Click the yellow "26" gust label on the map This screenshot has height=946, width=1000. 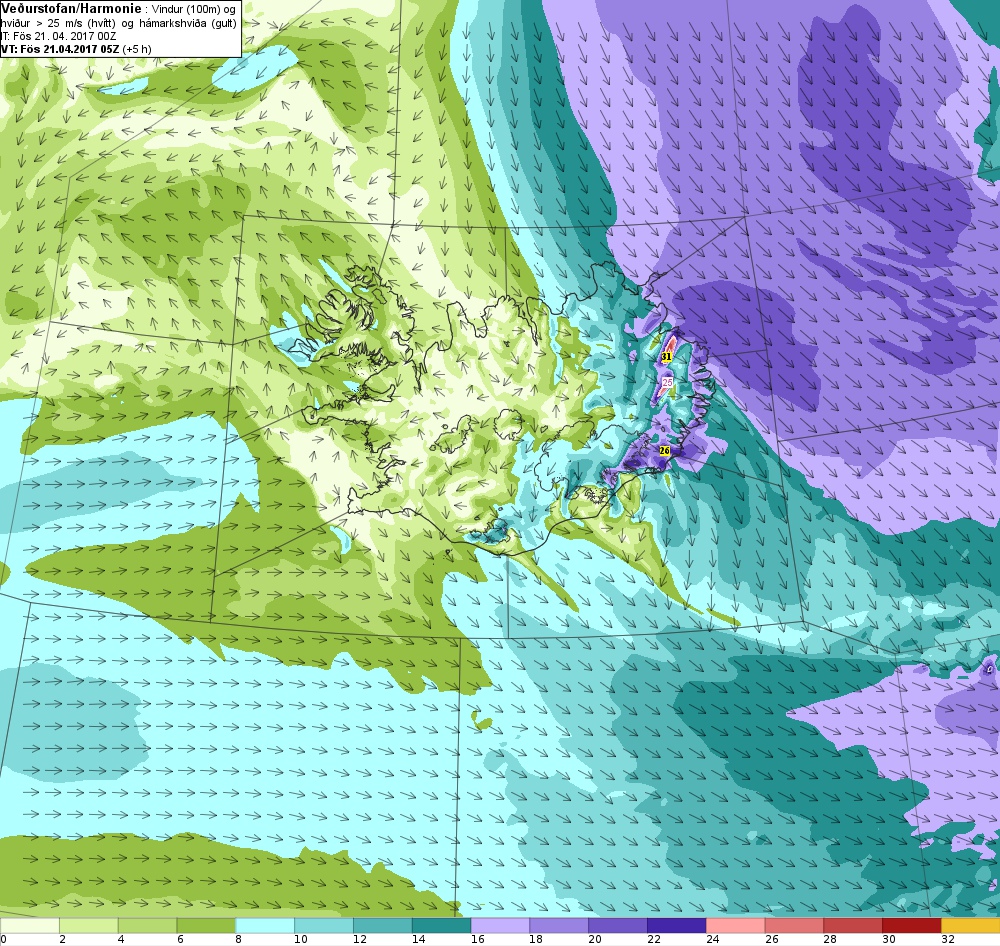click(x=665, y=451)
